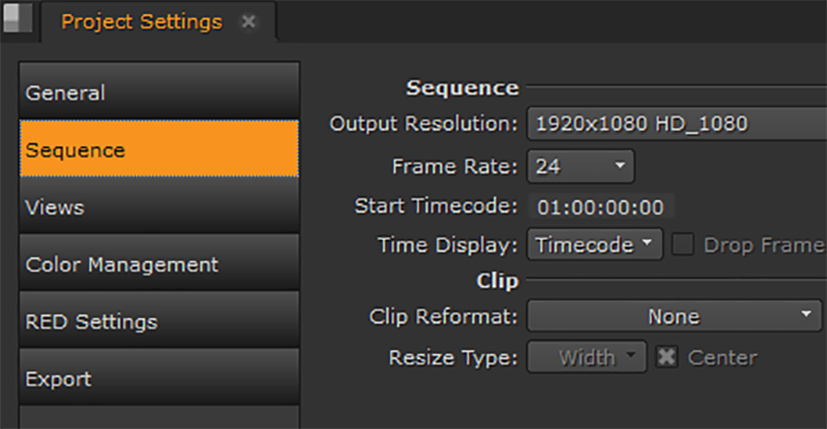Screen dimensions: 827x429
Task: Click the Start Timecode field
Action: (x=600, y=207)
